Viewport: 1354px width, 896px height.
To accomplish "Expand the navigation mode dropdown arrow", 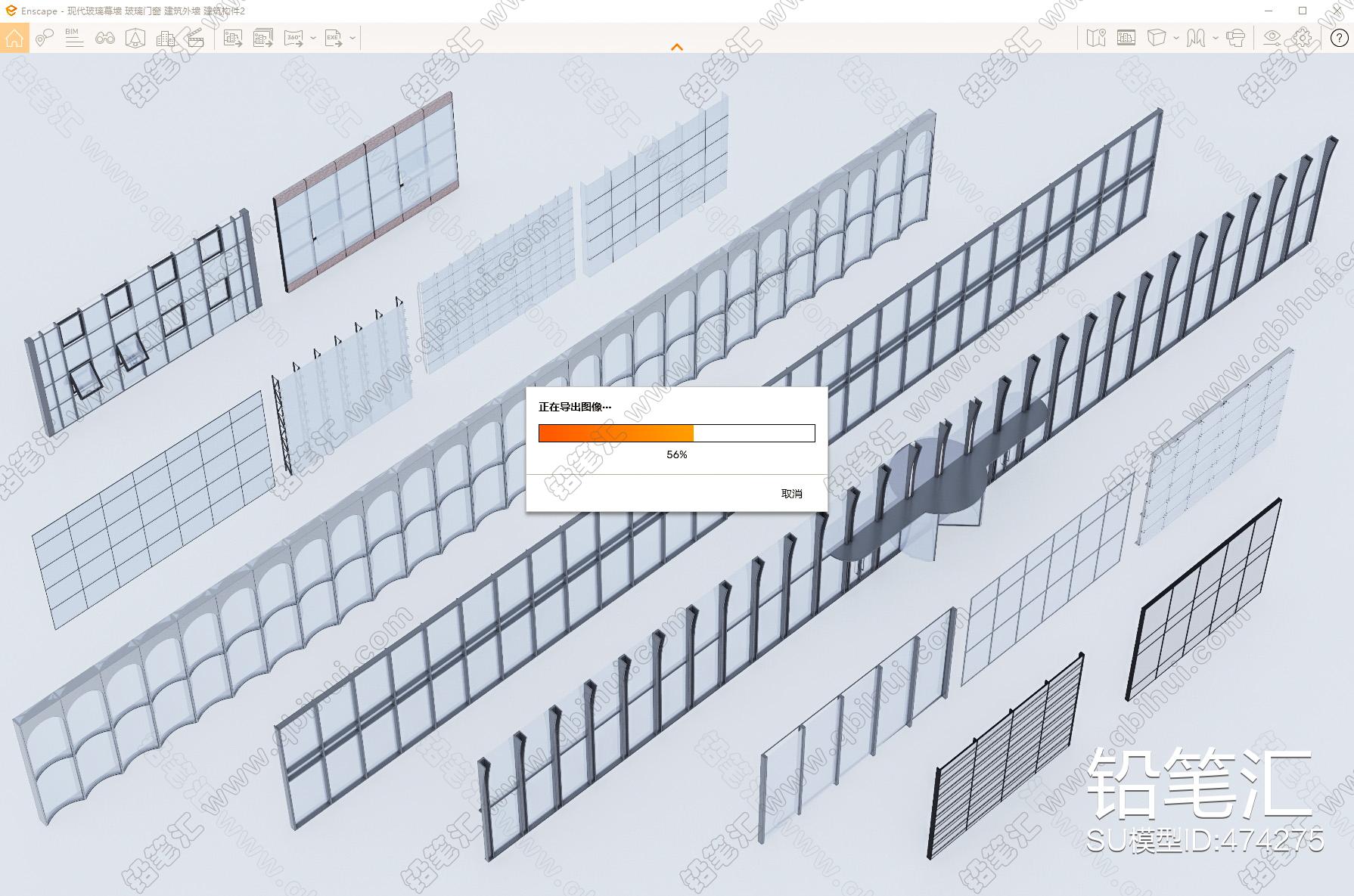I will tap(1216, 38).
